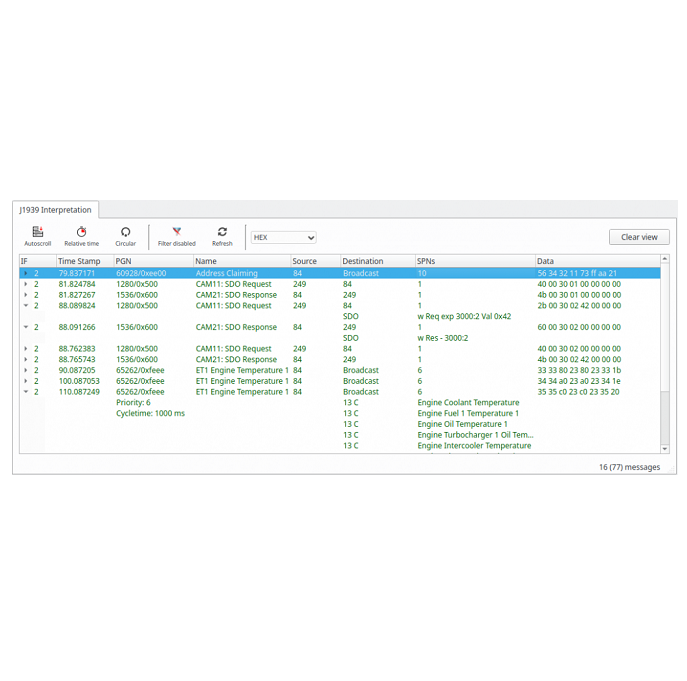This screenshot has width=687, height=681.
Task: Open the HEX format dropdown
Action: (x=284, y=238)
